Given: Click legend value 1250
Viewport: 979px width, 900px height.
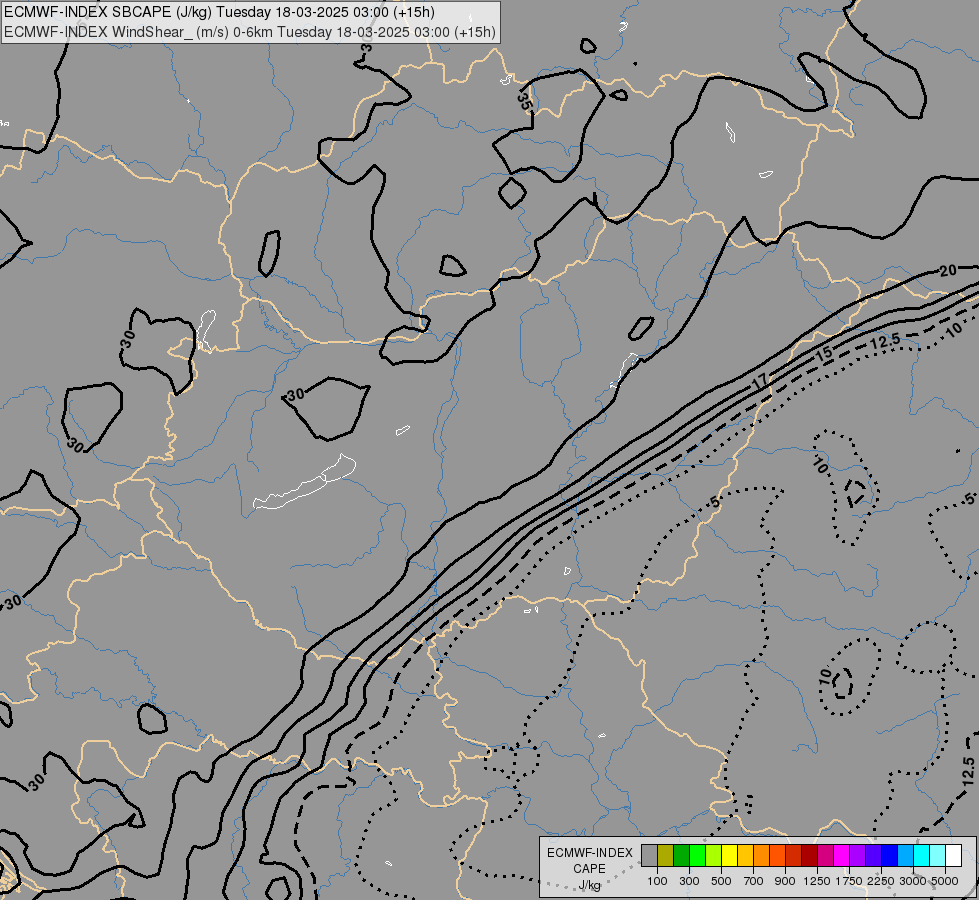Looking at the screenshot, I should click(x=817, y=881).
